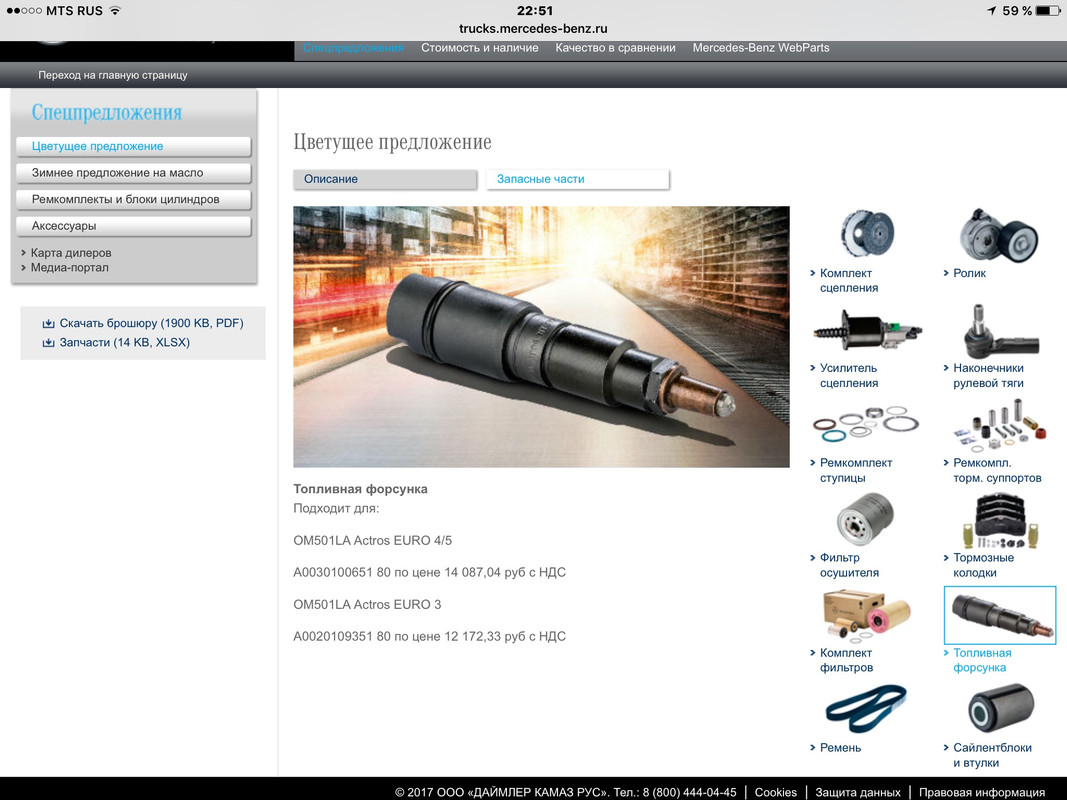The image size is (1067, 800).
Task: Open the clutch kit product thumbnail
Action: click(866, 234)
